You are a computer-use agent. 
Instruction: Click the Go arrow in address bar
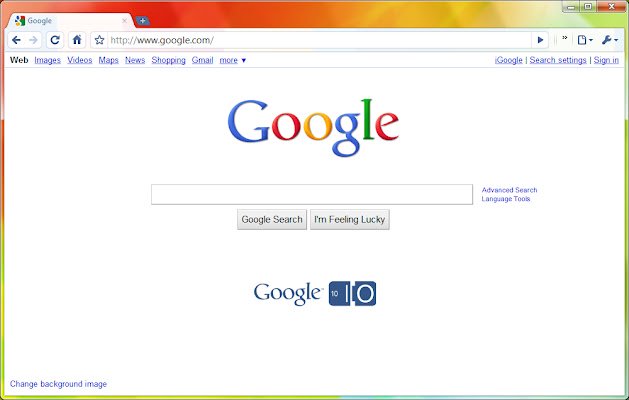pyautogui.click(x=540, y=40)
